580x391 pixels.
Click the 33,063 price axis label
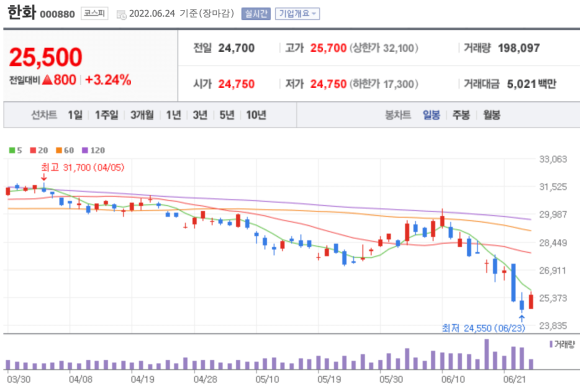click(x=553, y=159)
